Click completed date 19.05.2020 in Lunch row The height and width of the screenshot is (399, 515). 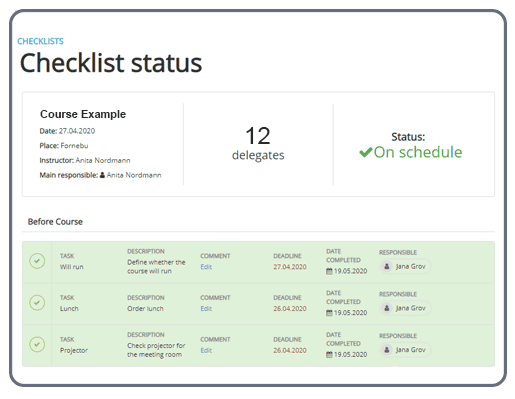pyautogui.click(x=350, y=313)
